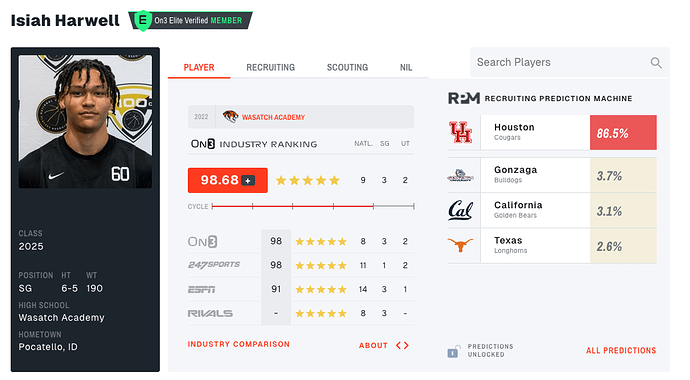This screenshot has width=690, height=380.
Task: Click the Wasatch Academy school link
Action: (x=273, y=117)
